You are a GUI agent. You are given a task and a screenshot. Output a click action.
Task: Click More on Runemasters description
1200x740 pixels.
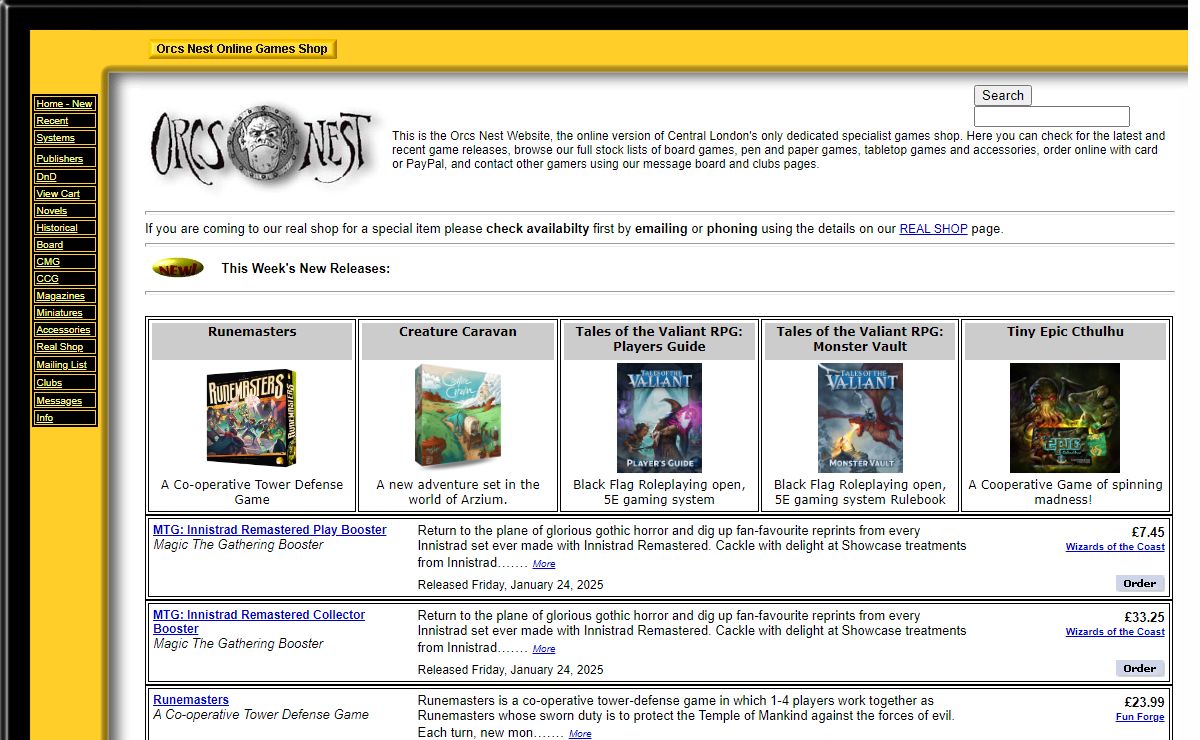580,734
